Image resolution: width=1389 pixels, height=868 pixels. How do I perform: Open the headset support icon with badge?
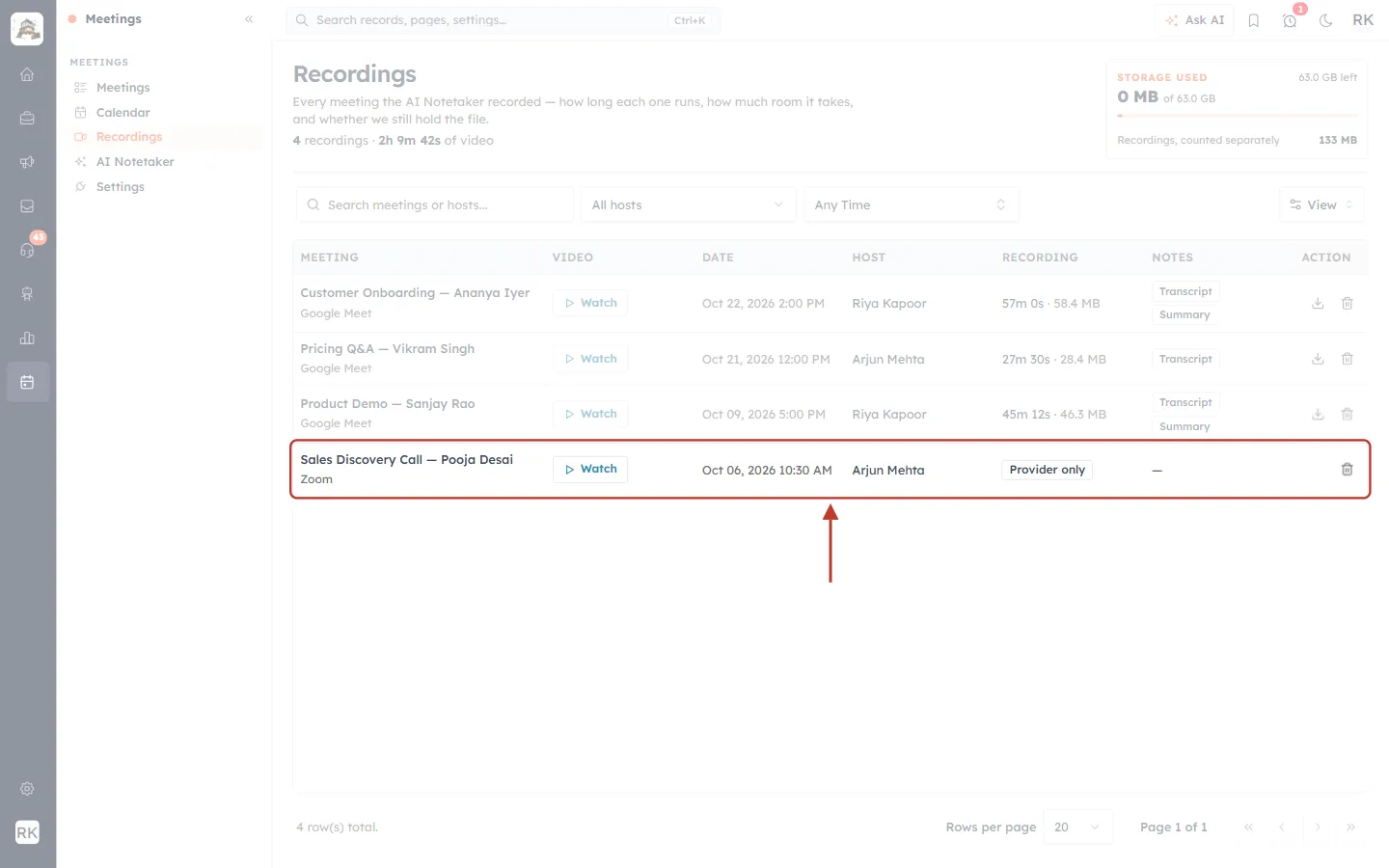coord(27,250)
